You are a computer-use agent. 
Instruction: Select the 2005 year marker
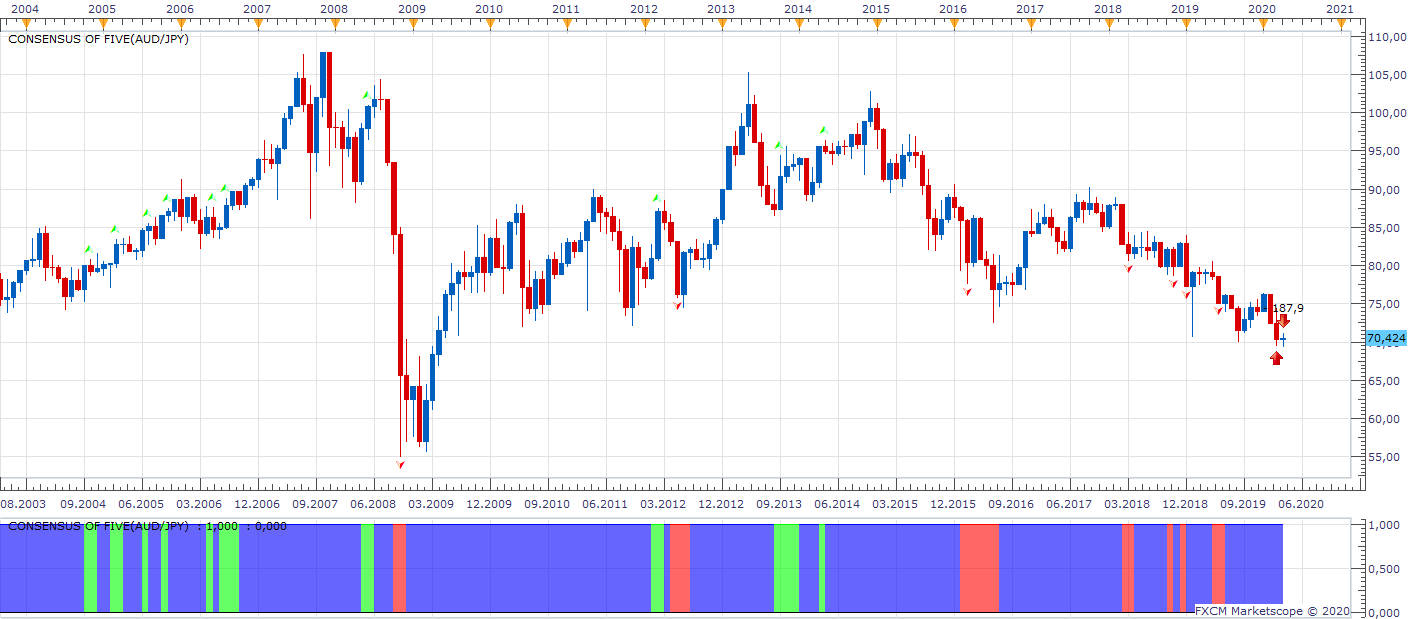(101, 8)
